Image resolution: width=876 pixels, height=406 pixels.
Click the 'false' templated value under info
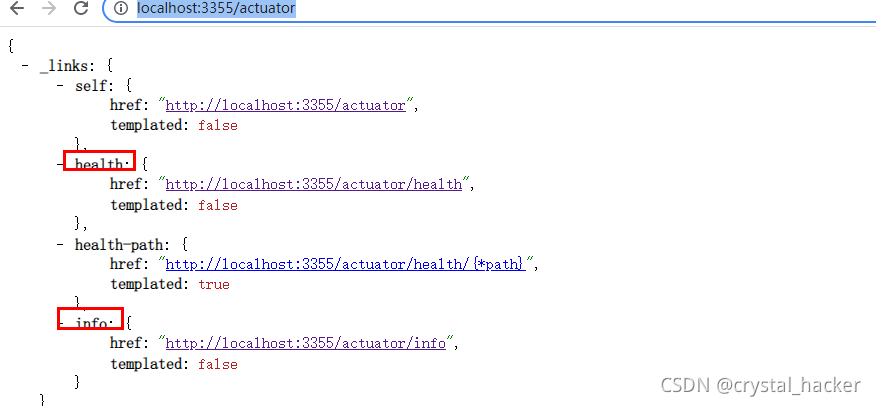(218, 364)
